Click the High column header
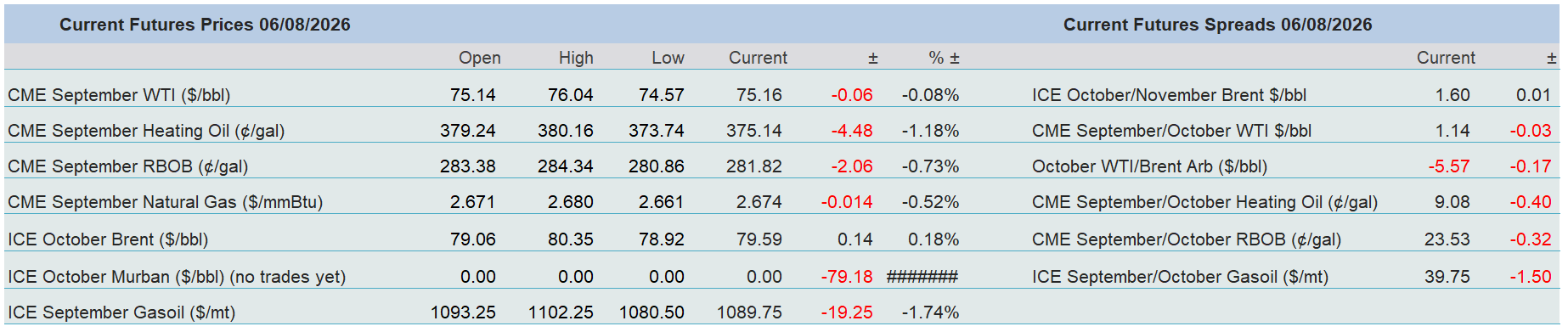Image resolution: width=1568 pixels, height=332 pixels. point(576,58)
